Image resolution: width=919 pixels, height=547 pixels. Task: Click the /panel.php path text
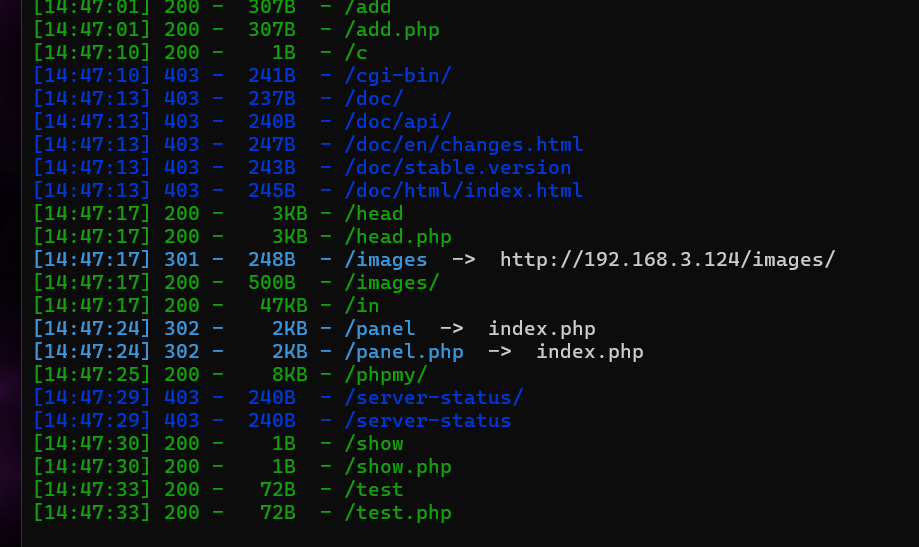(404, 352)
